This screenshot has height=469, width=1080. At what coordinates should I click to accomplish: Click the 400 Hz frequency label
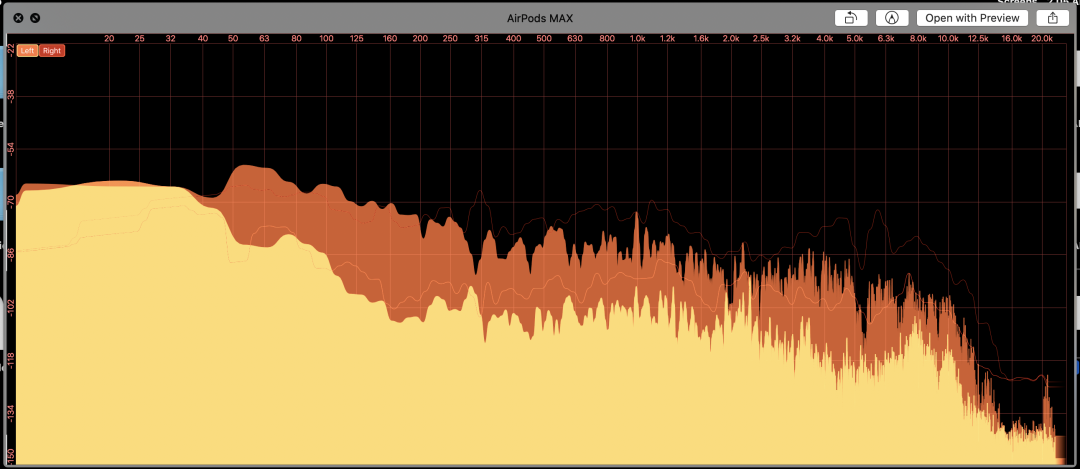513,39
